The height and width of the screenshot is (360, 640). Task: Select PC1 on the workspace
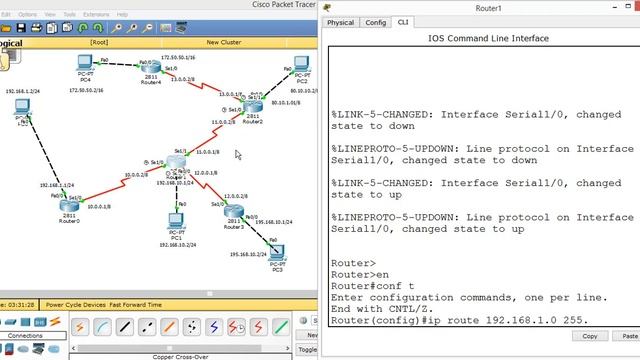[176, 222]
